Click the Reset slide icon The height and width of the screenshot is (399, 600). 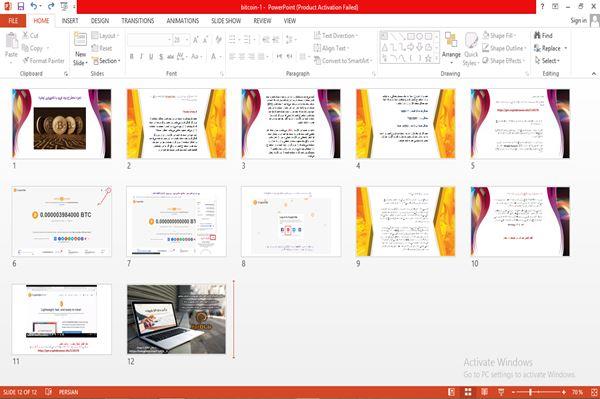[95, 48]
